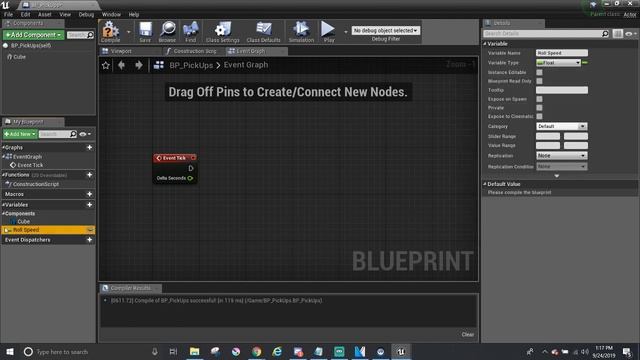The height and width of the screenshot is (360, 640).
Task: Open Category Default dropdown
Action: 561,126
